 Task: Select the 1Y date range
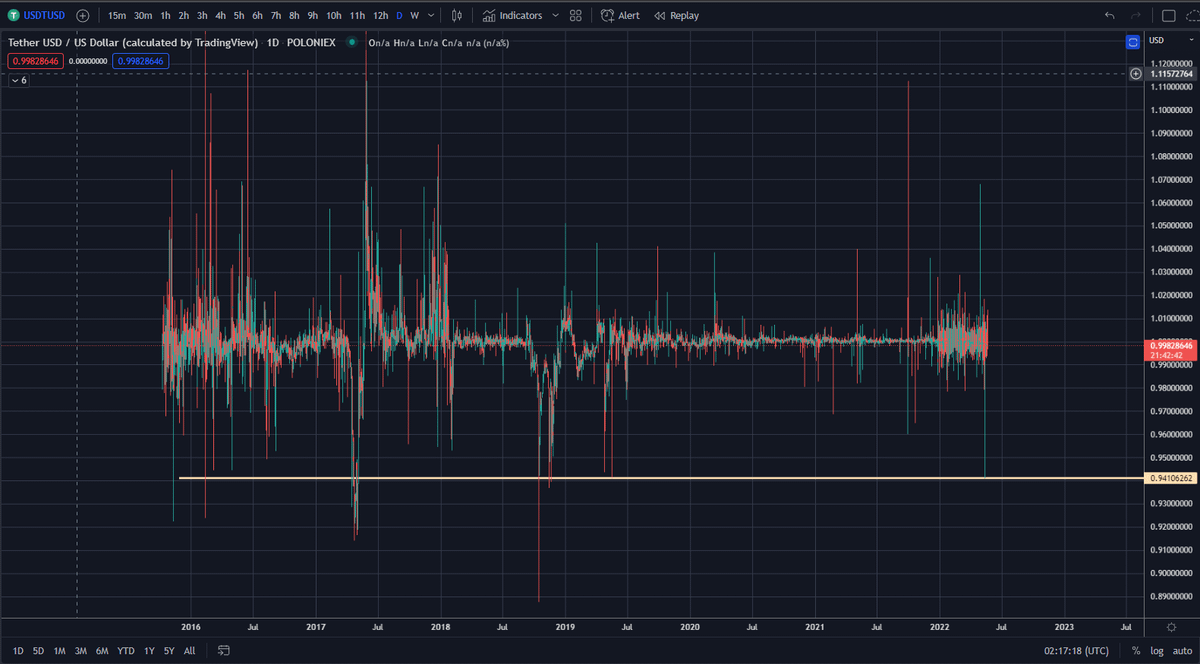click(149, 651)
